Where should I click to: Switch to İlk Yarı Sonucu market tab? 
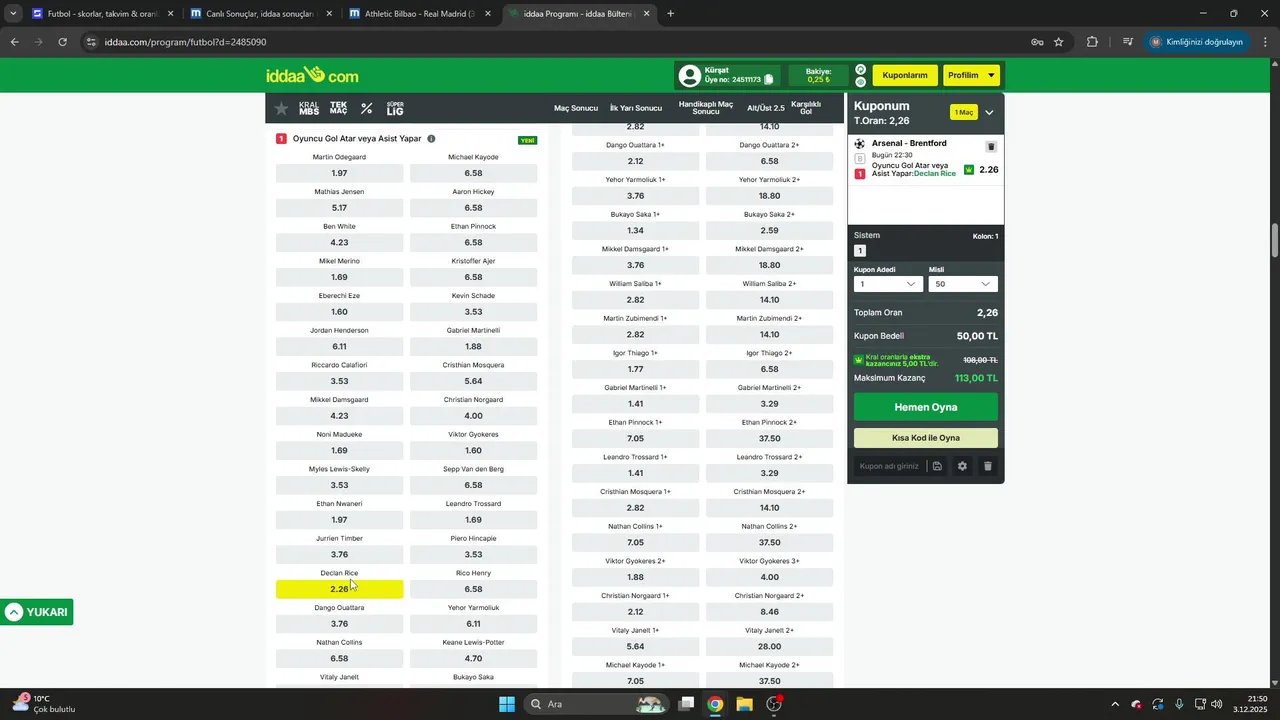pyautogui.click(x=636, y=108)
